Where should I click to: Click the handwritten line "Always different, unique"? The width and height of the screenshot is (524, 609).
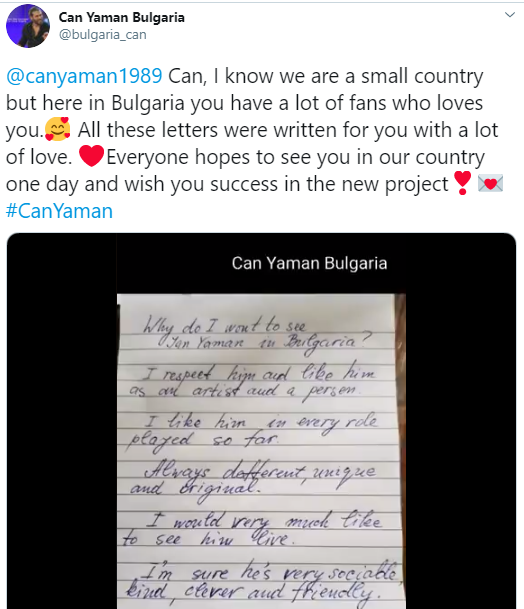(260, 473)
